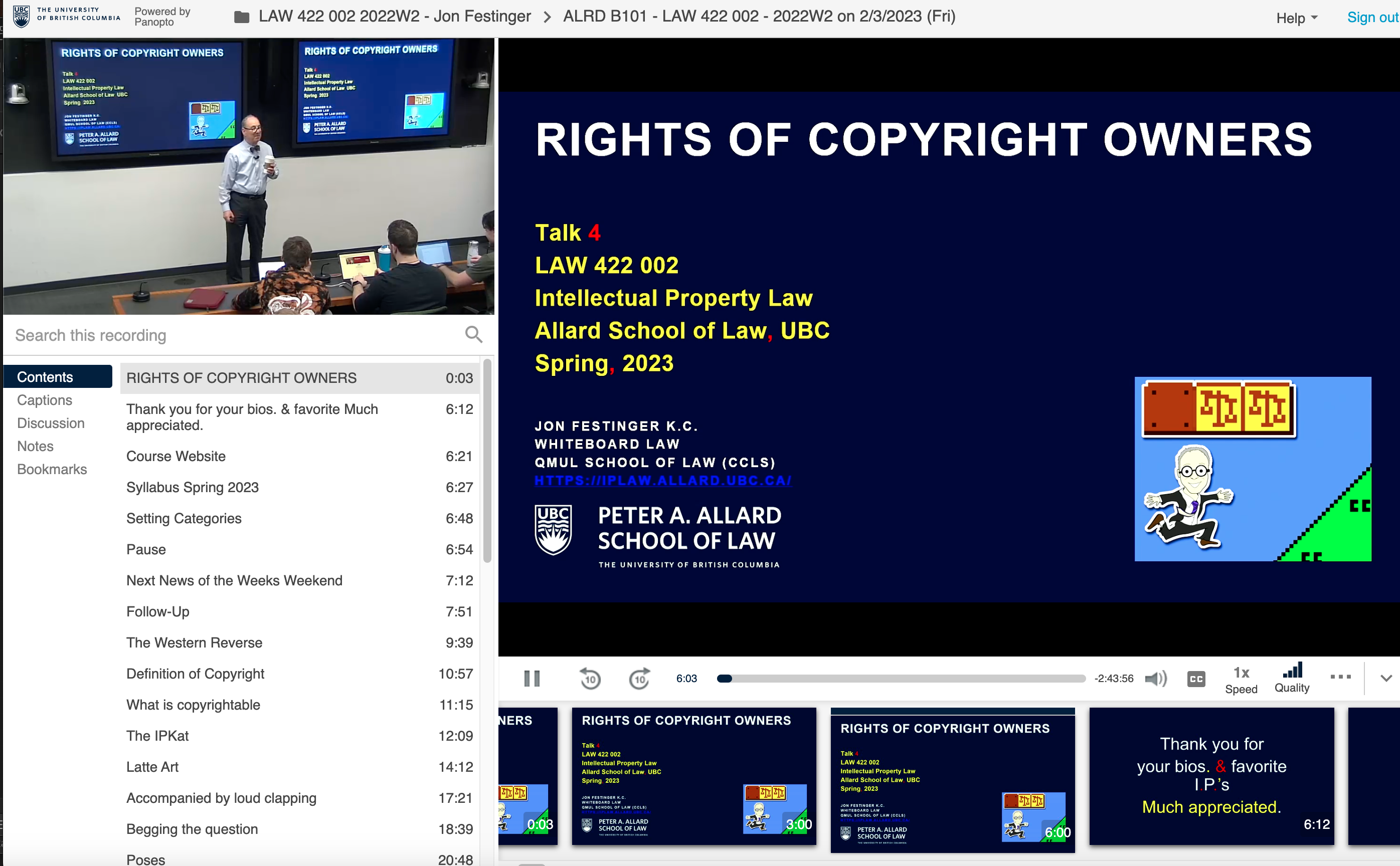Toggle closed captions CC button
This screenshot has height=866, width=1400.
point(1196,679)
